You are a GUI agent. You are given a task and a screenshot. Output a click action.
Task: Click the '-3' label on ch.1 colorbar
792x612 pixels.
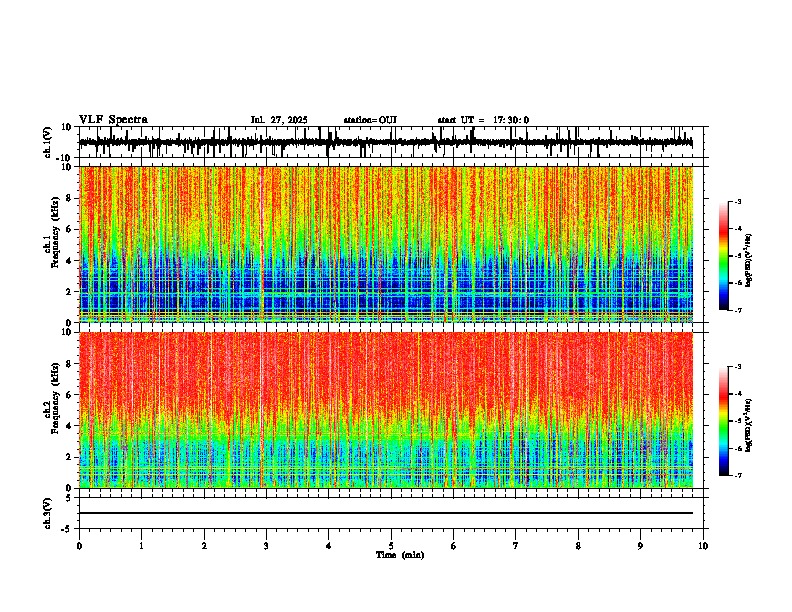point(737,201)
